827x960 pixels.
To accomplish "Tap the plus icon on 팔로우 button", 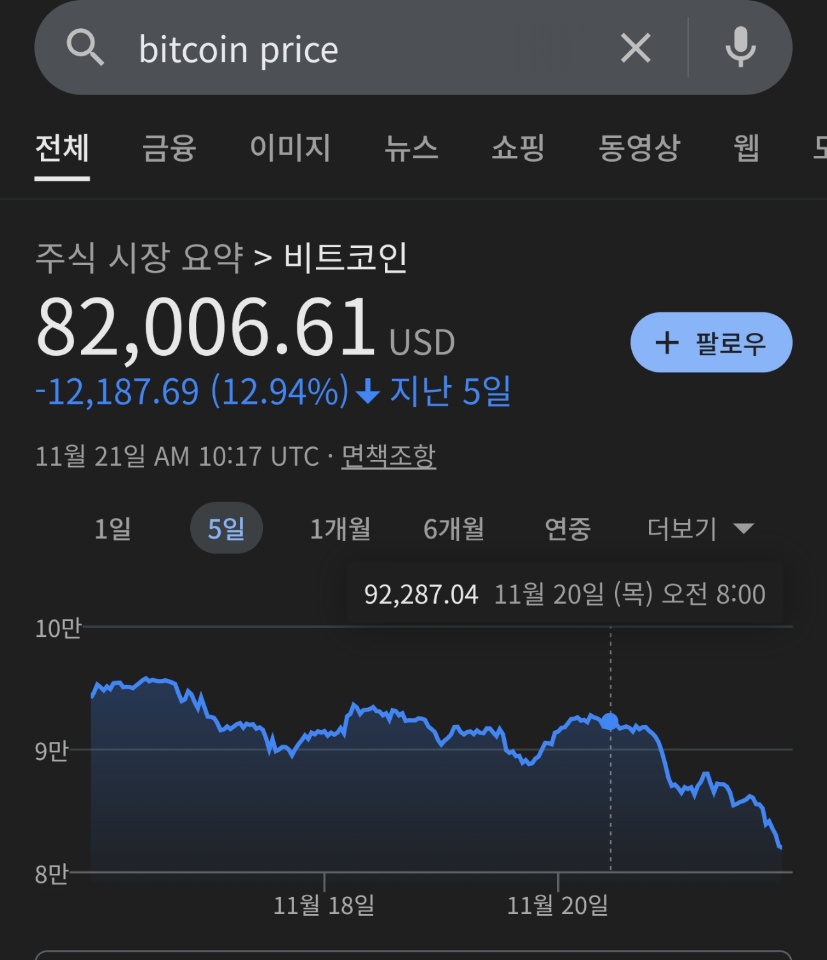I will [x=666, y=343].
